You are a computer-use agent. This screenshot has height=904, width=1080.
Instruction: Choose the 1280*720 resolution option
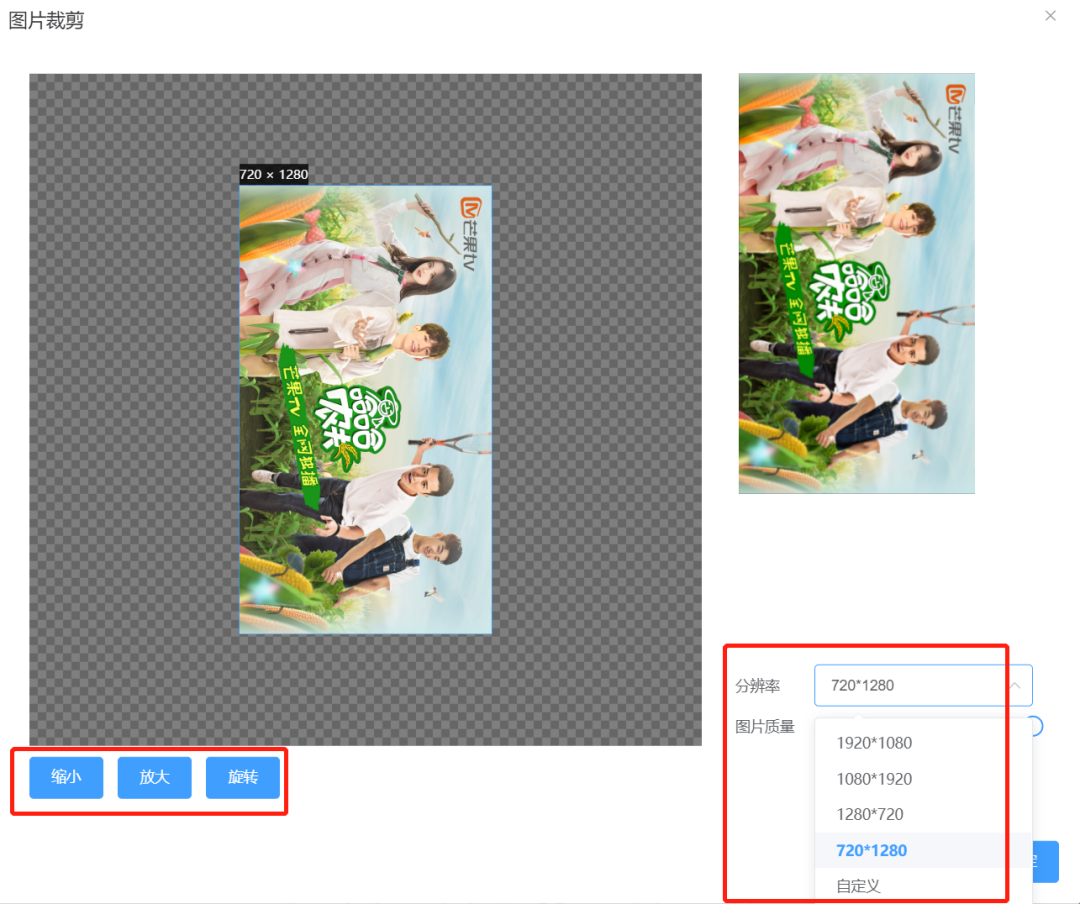(x=923, y=814)
